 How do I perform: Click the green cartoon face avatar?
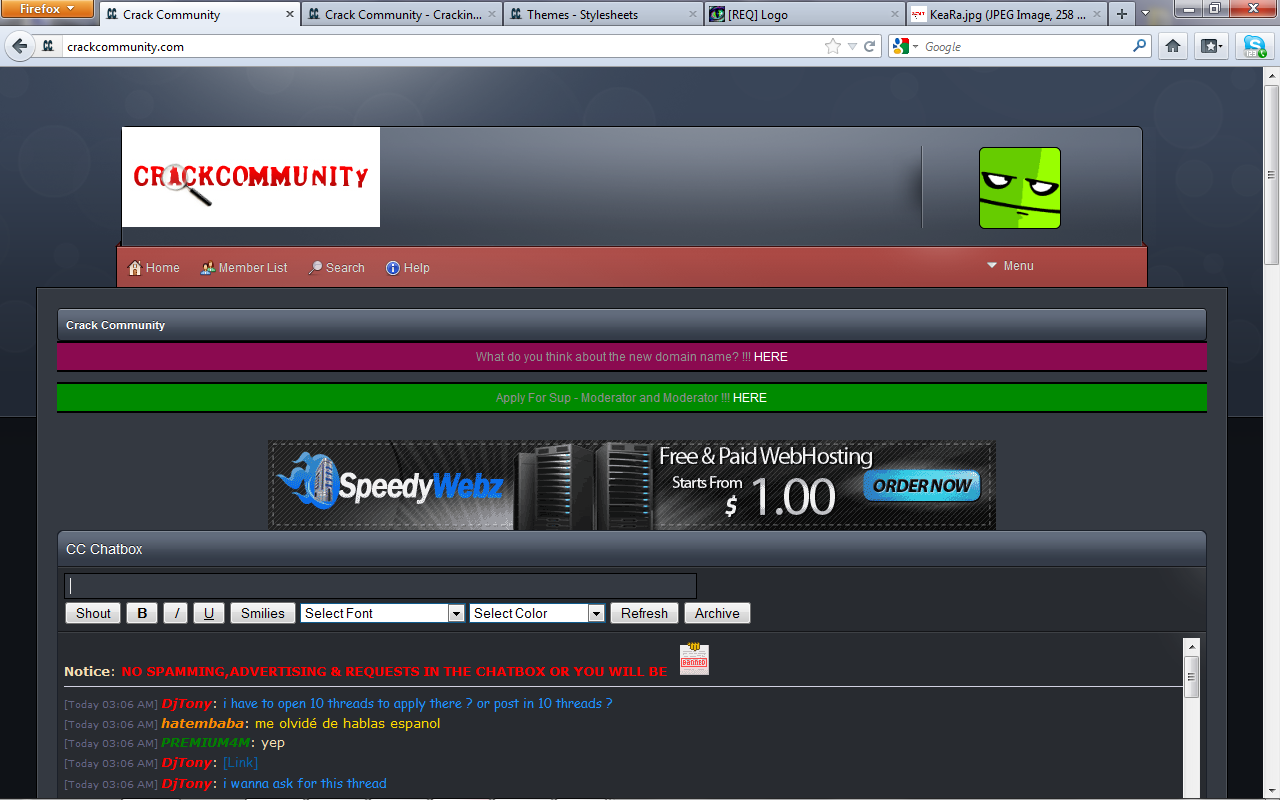click(1020, 188)
